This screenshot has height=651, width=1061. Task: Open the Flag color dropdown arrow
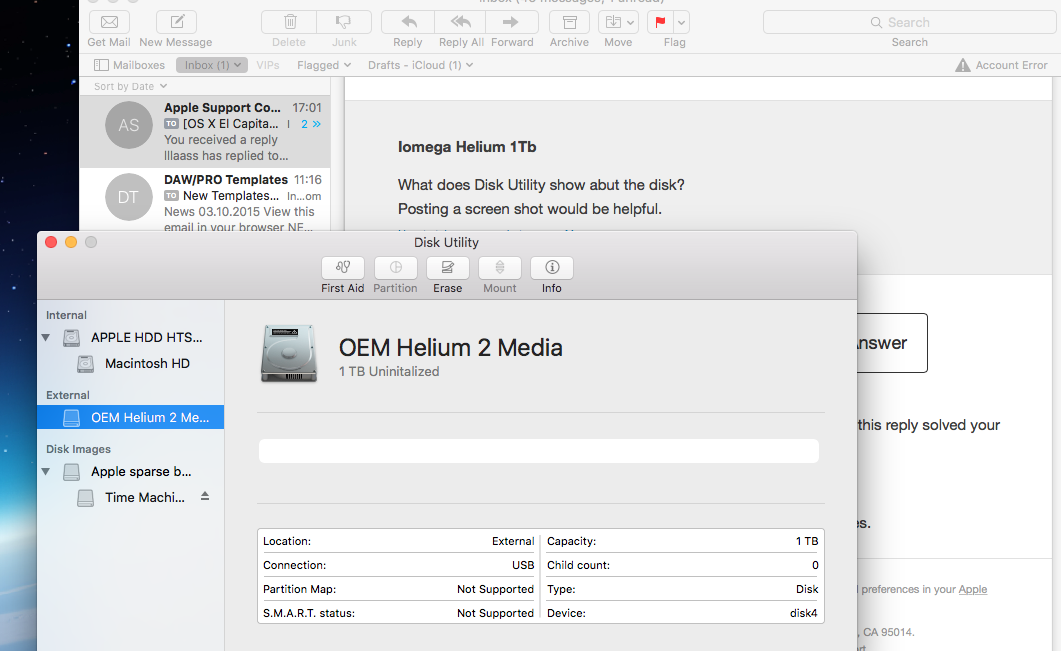tap(681, 22)
